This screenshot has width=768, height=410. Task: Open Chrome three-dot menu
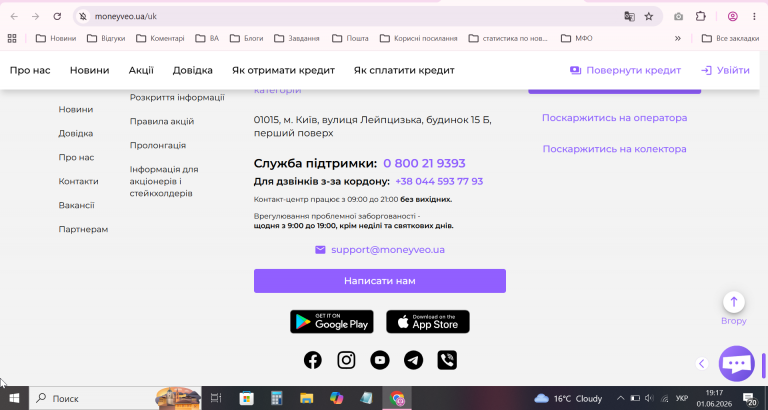tap(754, 16)
